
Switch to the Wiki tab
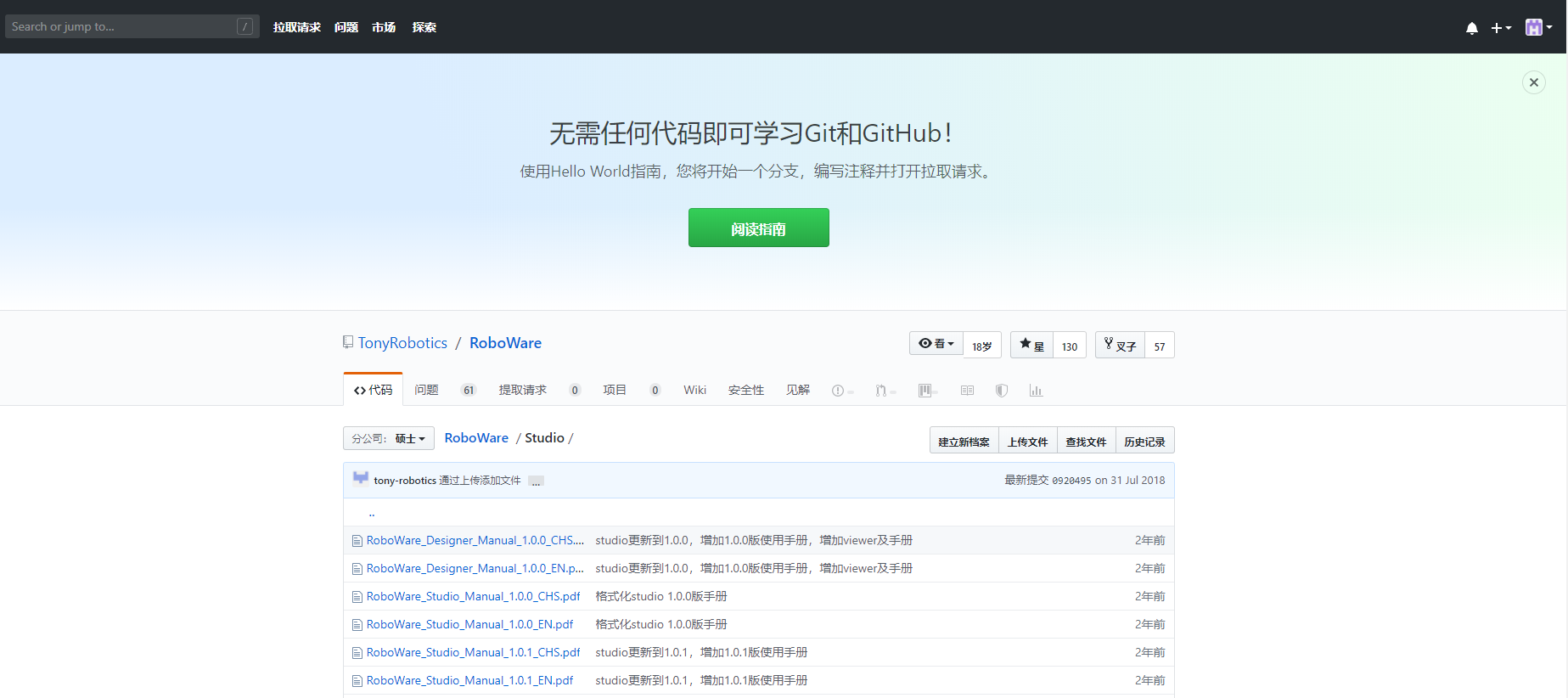694,390
